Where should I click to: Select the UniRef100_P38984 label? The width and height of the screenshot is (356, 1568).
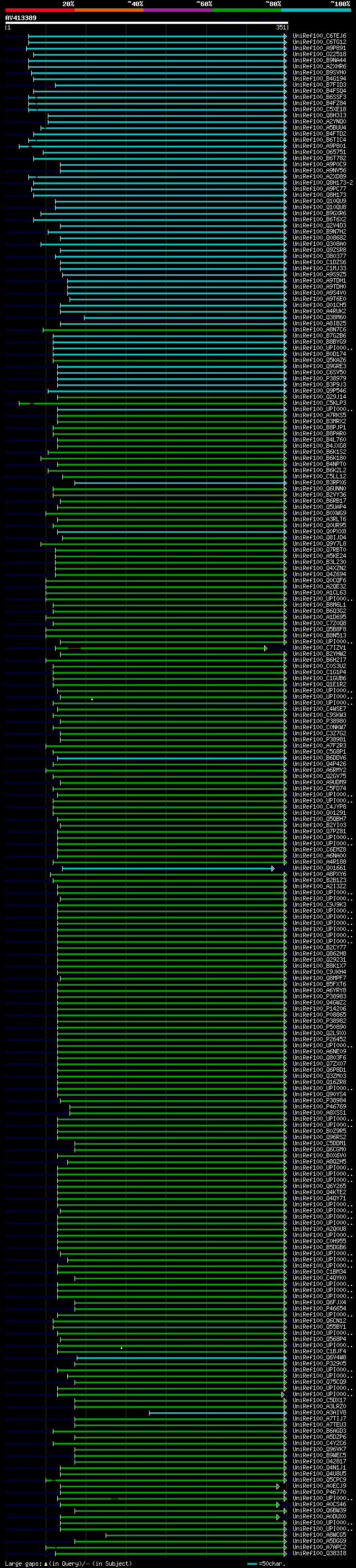[x=319, y=1101]
